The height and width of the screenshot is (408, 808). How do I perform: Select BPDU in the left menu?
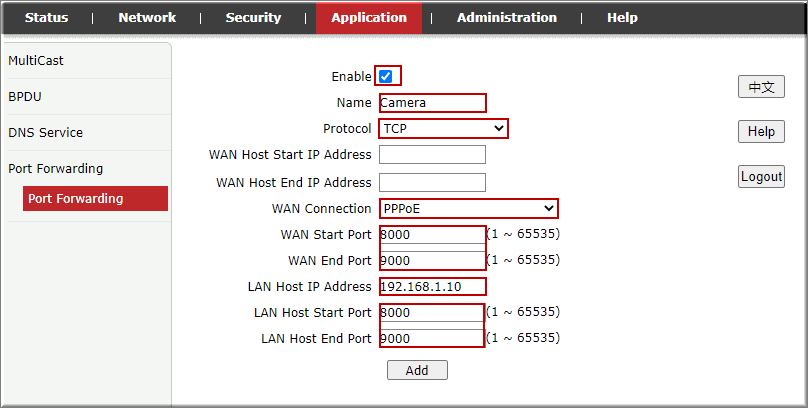[x=25, y=97]
